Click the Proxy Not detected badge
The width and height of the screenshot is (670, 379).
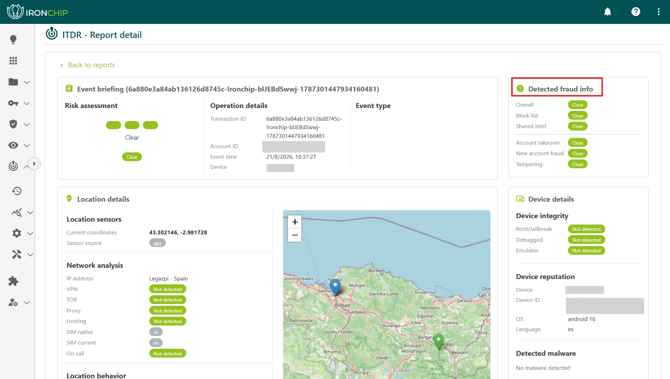coord(168,311)
